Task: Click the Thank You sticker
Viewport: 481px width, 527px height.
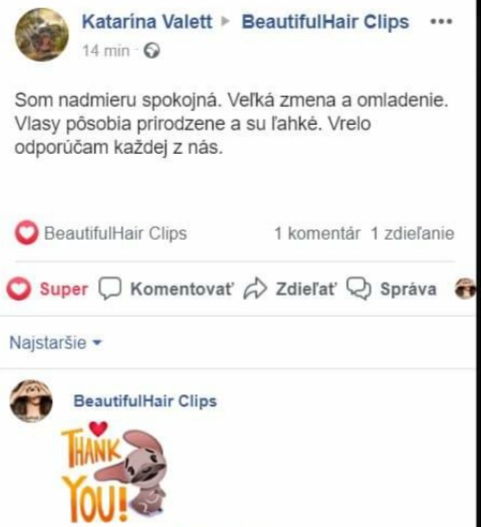Action: 114,471
